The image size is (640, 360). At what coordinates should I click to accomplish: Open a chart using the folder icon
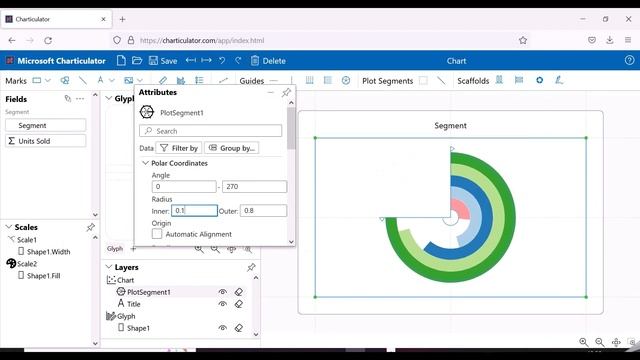pyautogui.click(x=137, y=61)
